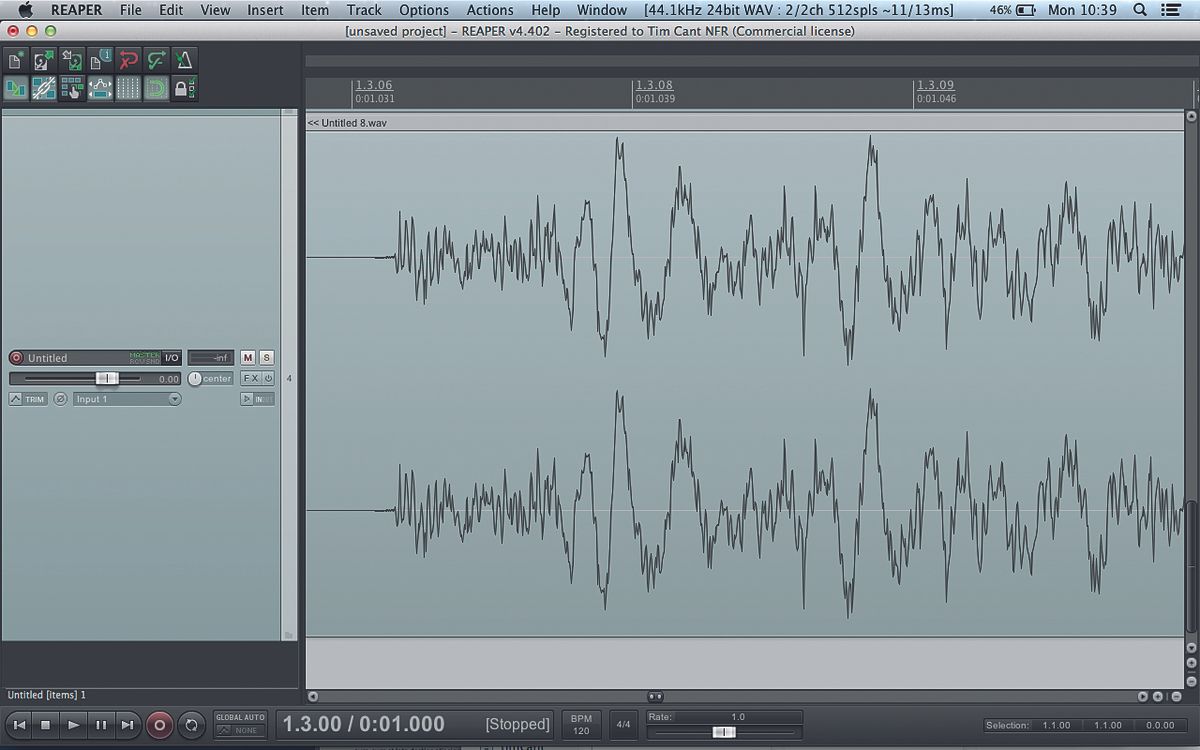Create a new project
The height and width of the screenshot is (750, 1200).
pyautogui.click(x=15, y=60)
